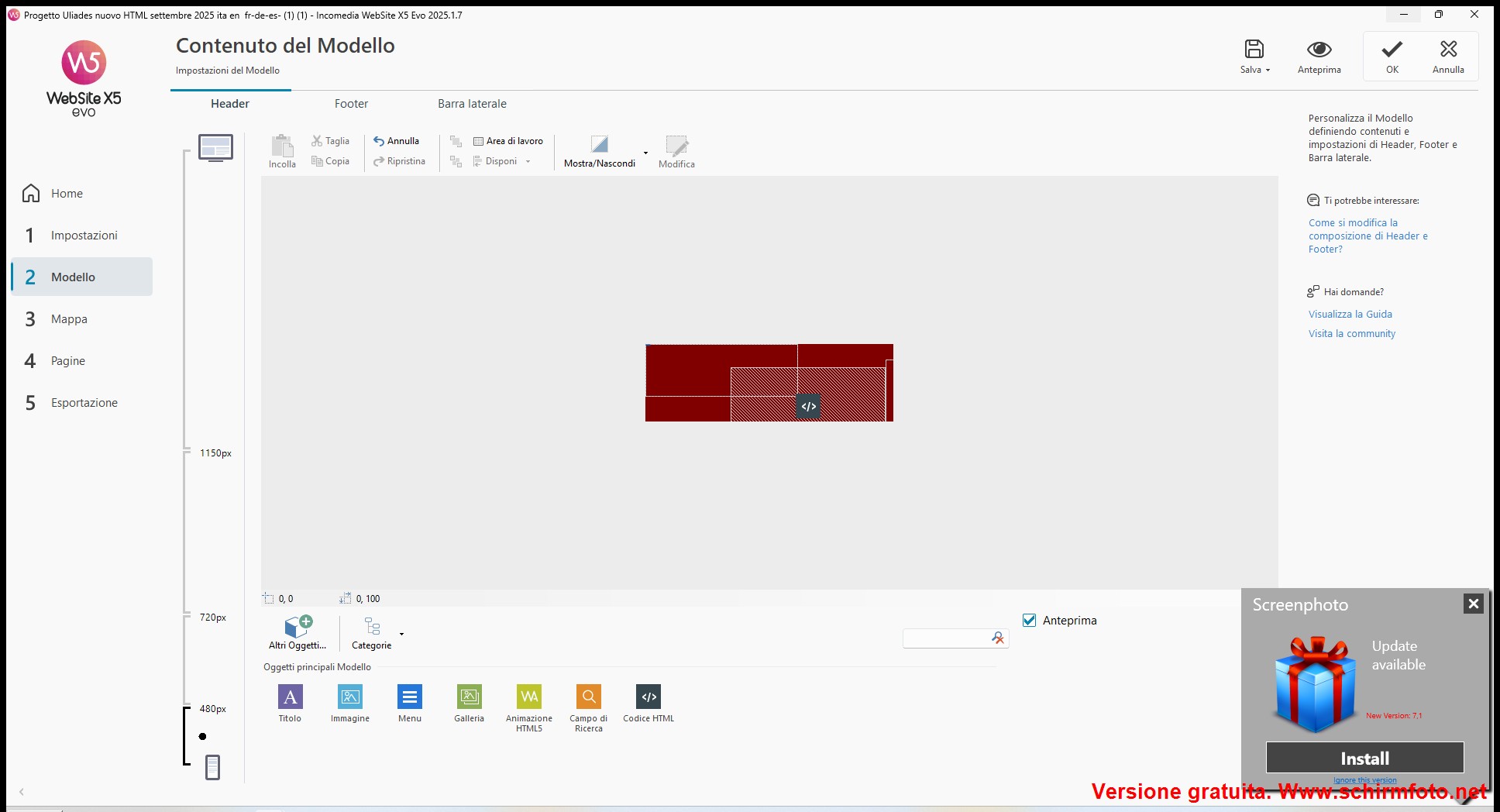Viewport: 1500px width, 812px height.
Task: Select the Immagine object icon
Action: point(350,697)
